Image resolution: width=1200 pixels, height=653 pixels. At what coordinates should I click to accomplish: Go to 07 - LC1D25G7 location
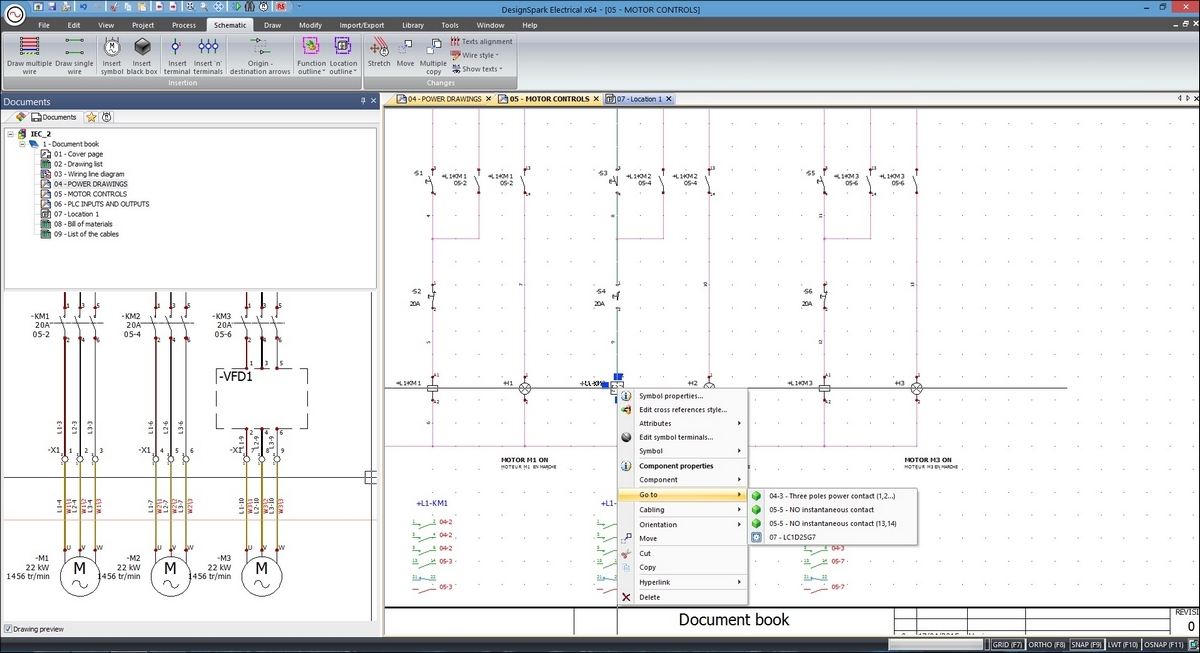coord(832,537)
